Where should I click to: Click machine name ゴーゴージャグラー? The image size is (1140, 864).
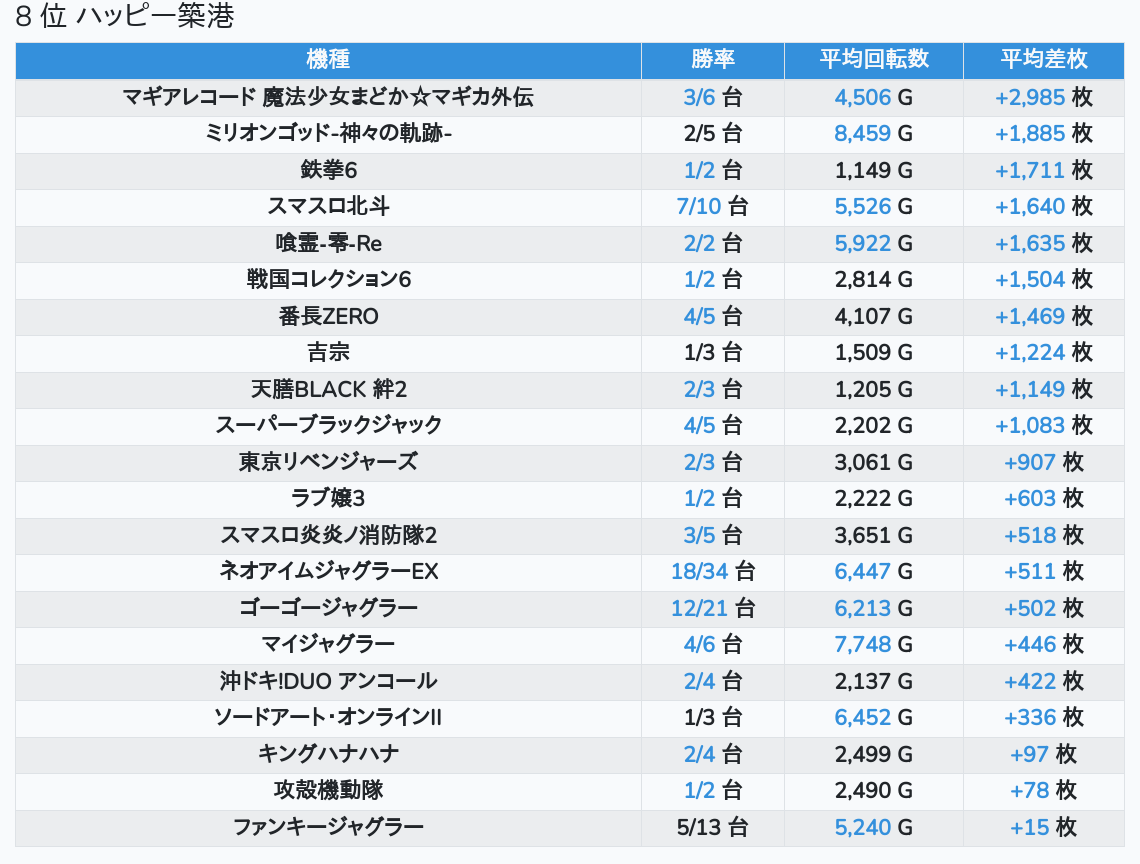point(328,608)
